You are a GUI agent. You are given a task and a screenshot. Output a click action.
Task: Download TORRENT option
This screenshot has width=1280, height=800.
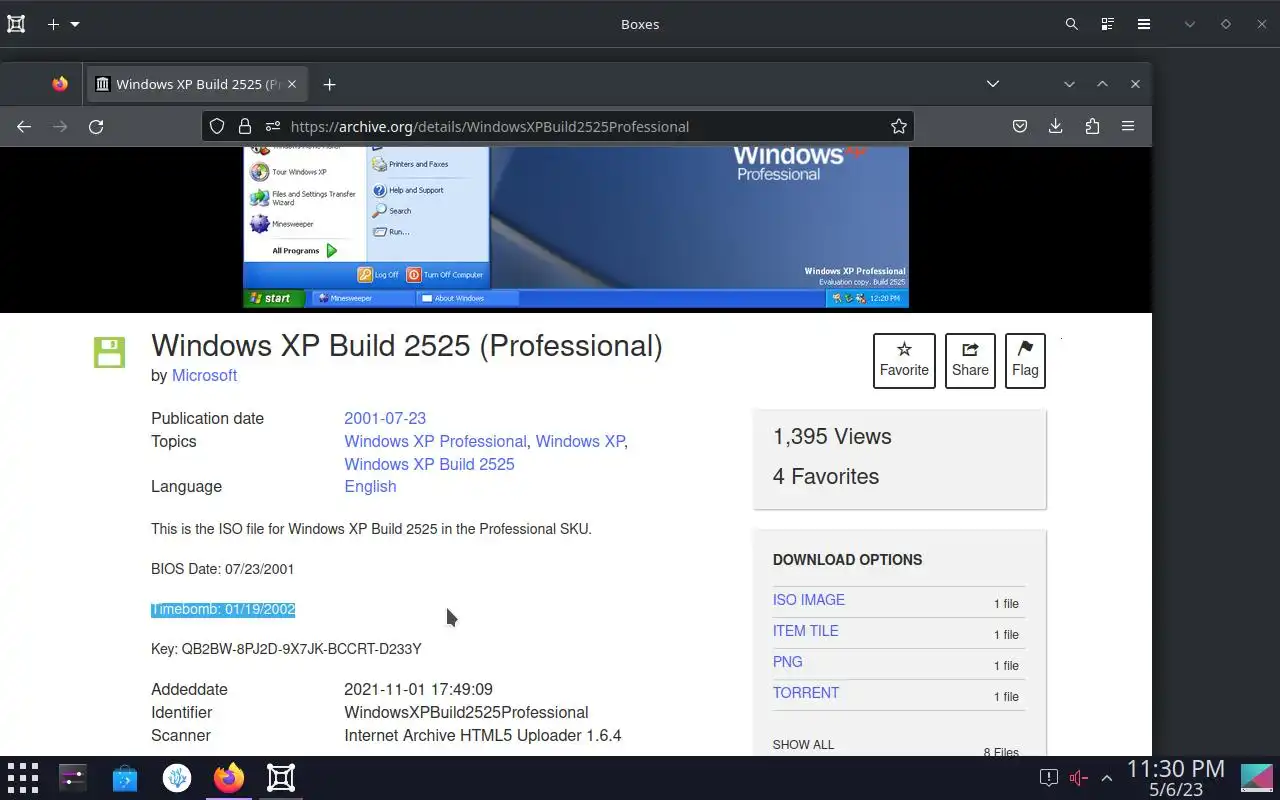coord(805,693)
